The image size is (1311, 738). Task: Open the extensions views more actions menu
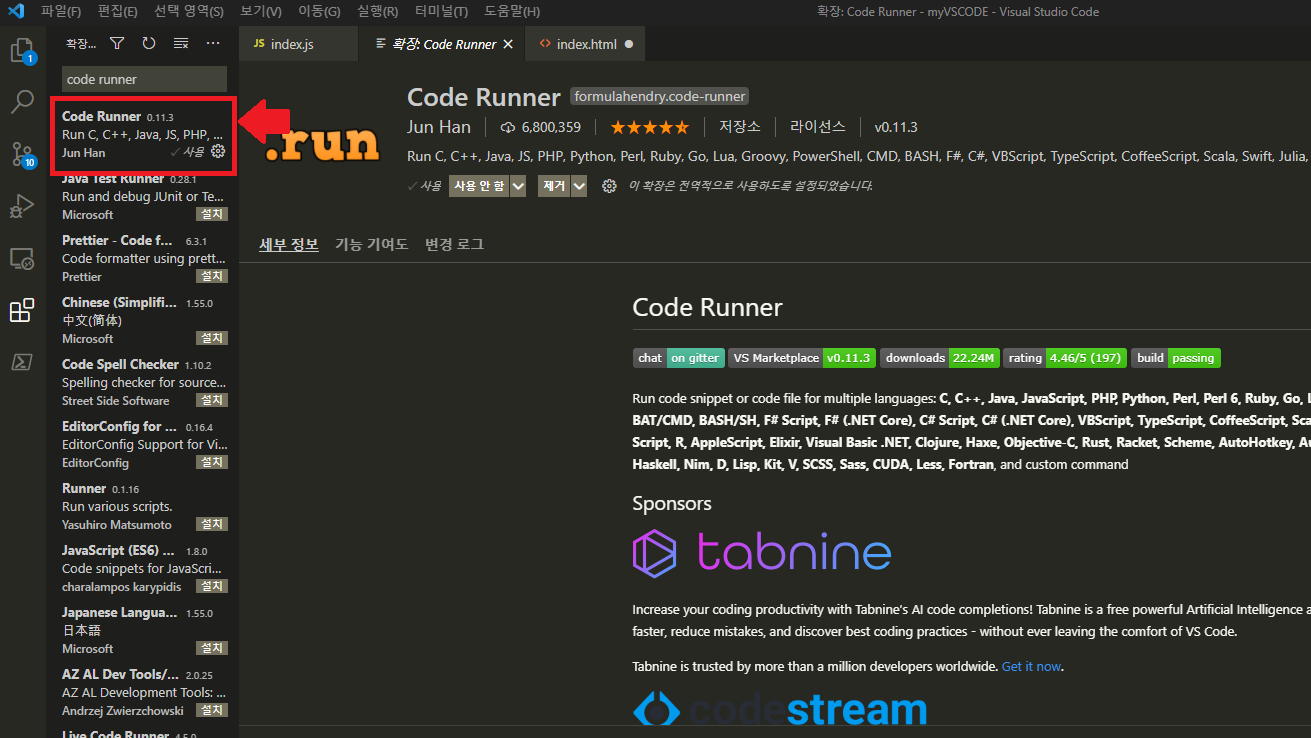[213, 44]
